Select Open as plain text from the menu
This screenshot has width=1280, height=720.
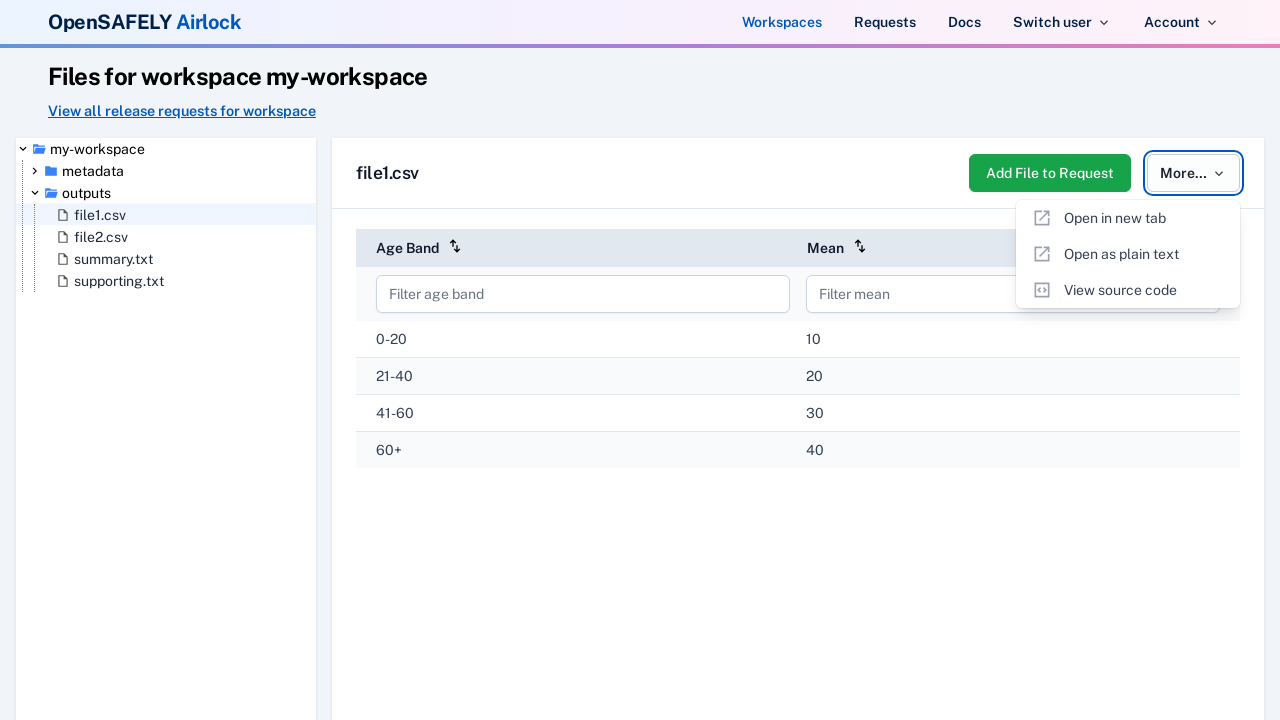(x=1121, y=254)
